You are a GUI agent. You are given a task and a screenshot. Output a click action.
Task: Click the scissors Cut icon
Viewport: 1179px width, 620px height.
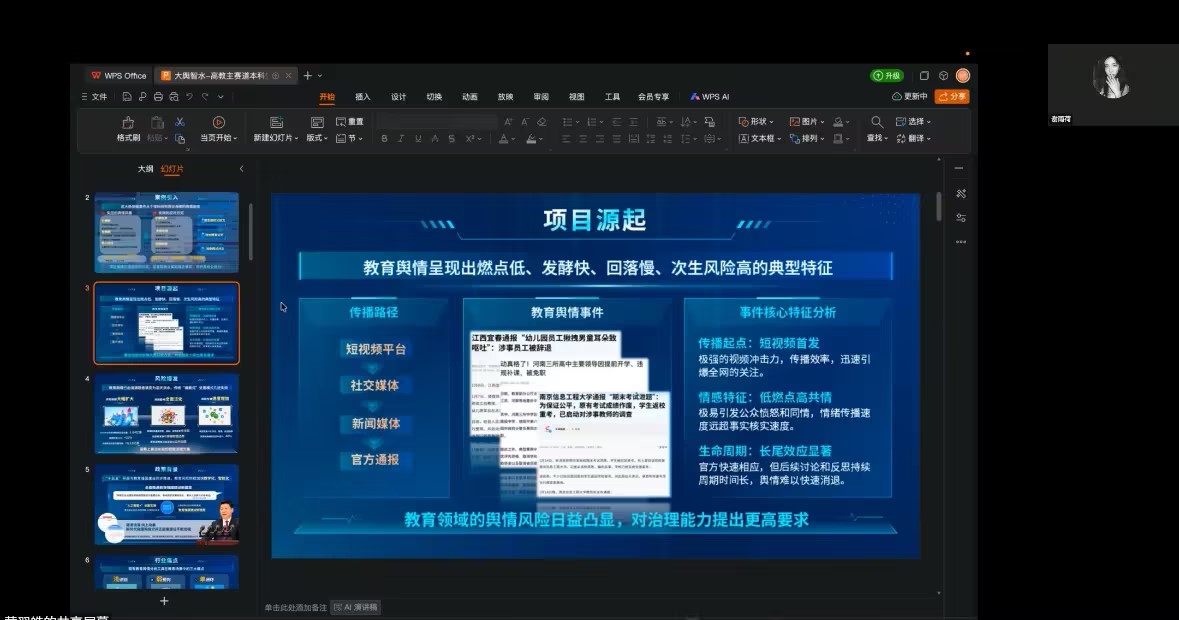coord(180,122)
